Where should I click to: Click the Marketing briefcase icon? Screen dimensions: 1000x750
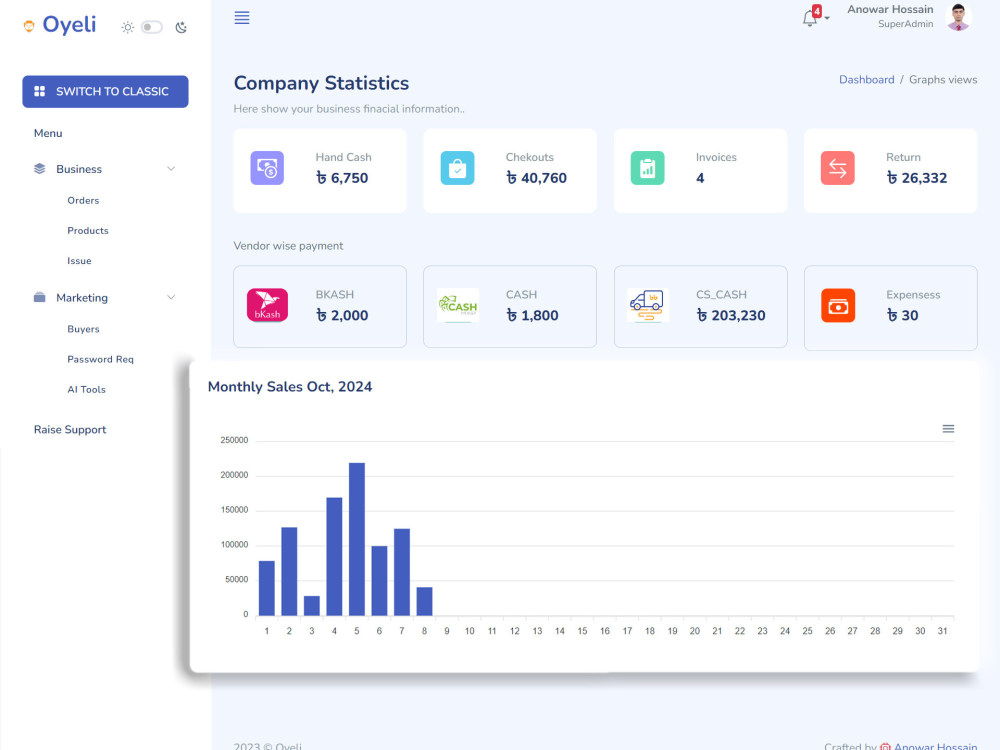[x=40, y=297]
